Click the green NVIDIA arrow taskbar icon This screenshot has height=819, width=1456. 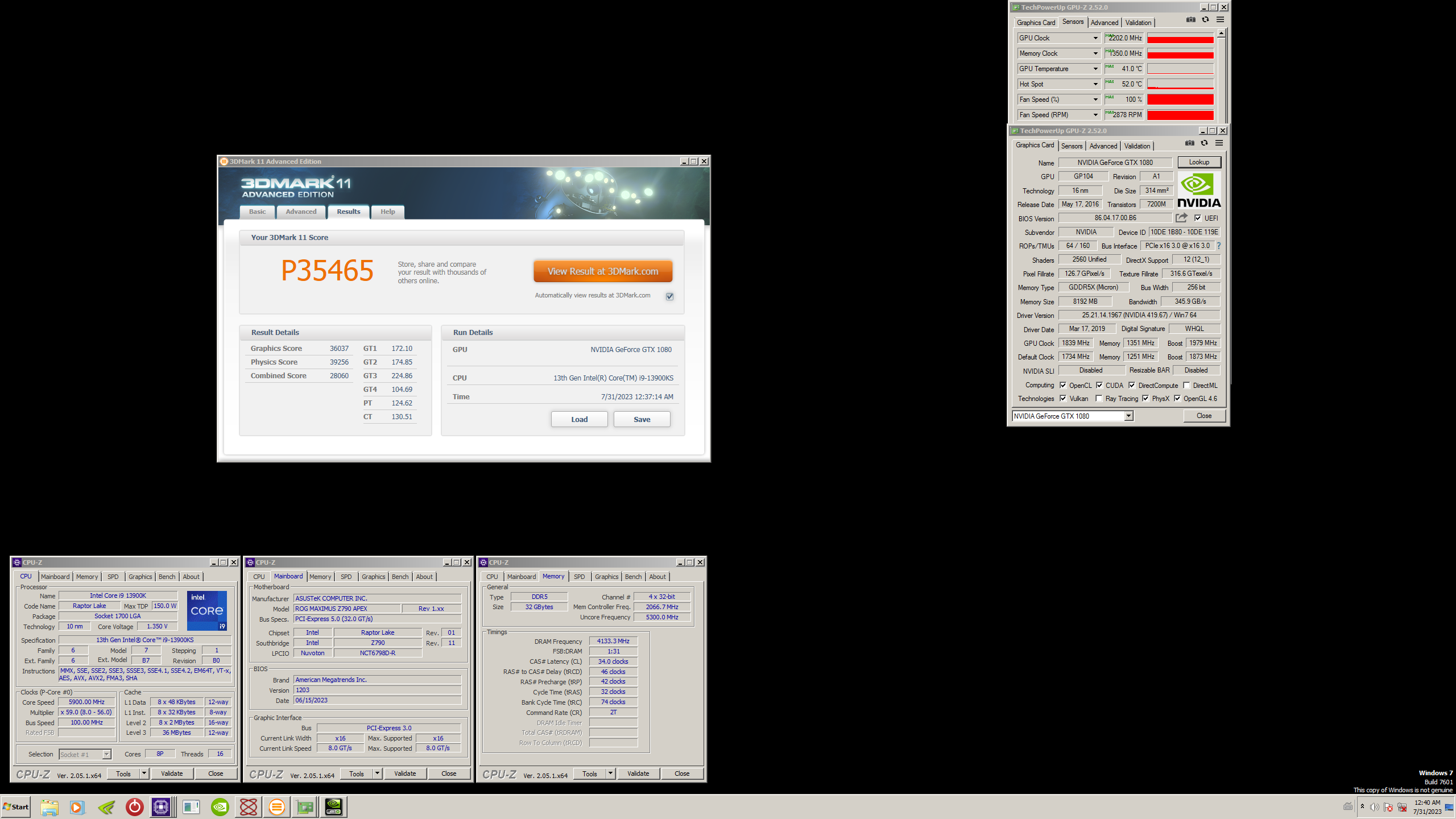tap(106, 806)
